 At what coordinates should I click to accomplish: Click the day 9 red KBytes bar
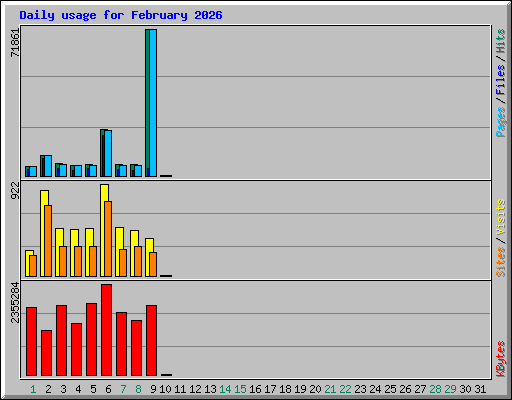point(151,340)
